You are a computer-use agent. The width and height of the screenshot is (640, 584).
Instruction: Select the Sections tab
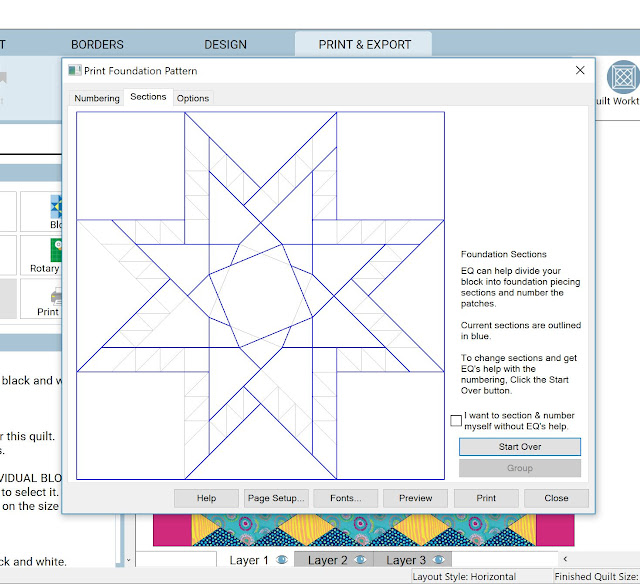[148, 97]
